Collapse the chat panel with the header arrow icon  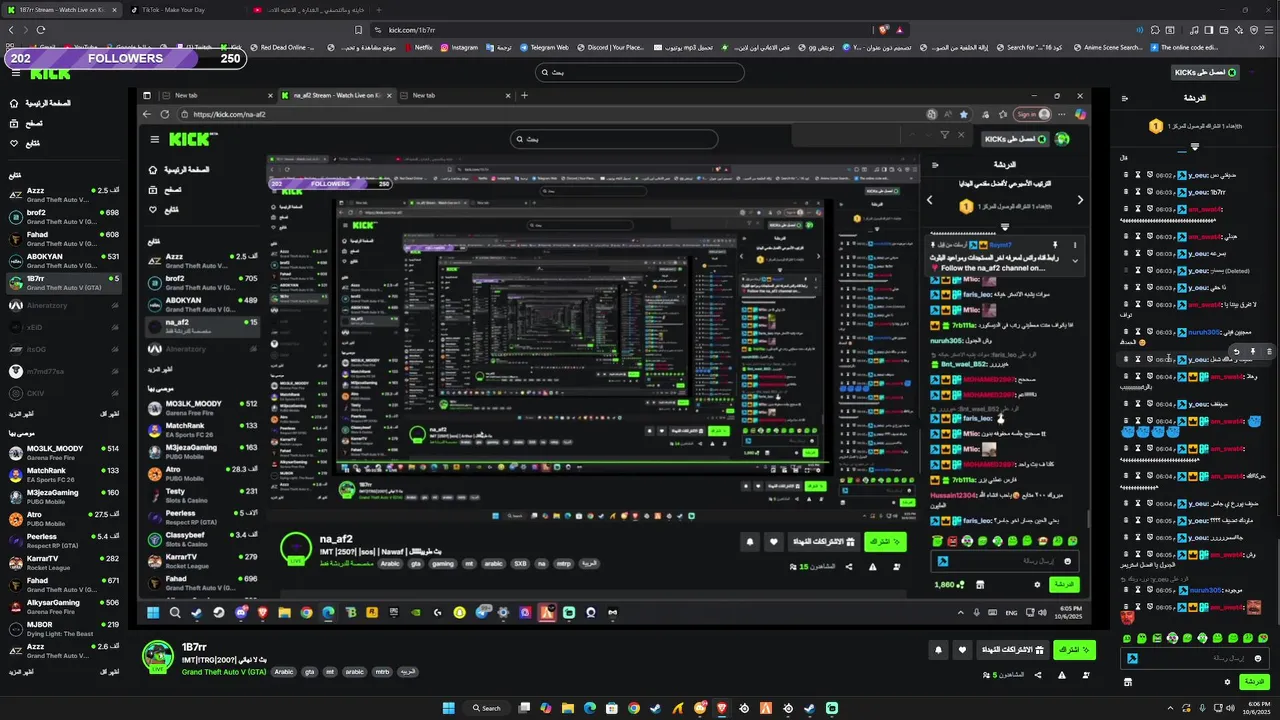(x=1124, y=98)
